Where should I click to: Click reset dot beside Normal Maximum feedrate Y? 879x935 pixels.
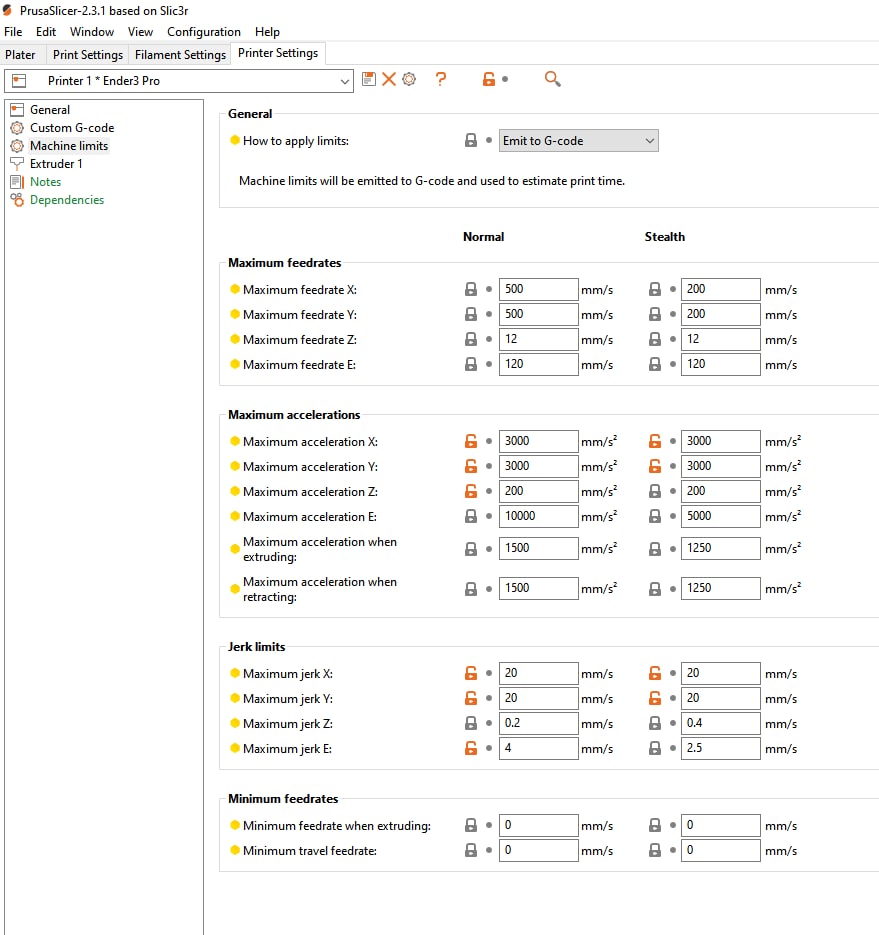[489, 314]
